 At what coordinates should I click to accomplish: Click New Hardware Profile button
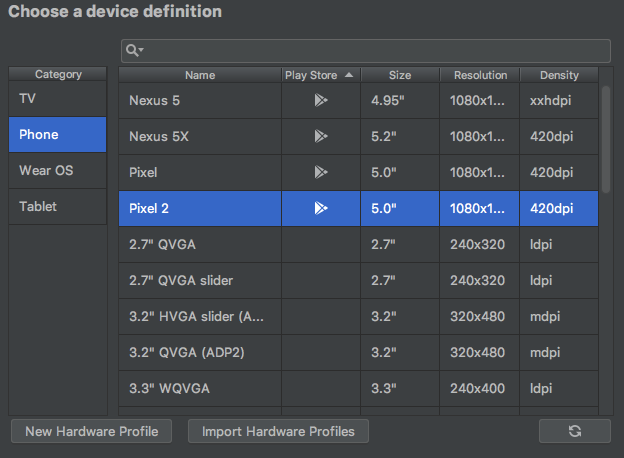click(x=91, y=431)
